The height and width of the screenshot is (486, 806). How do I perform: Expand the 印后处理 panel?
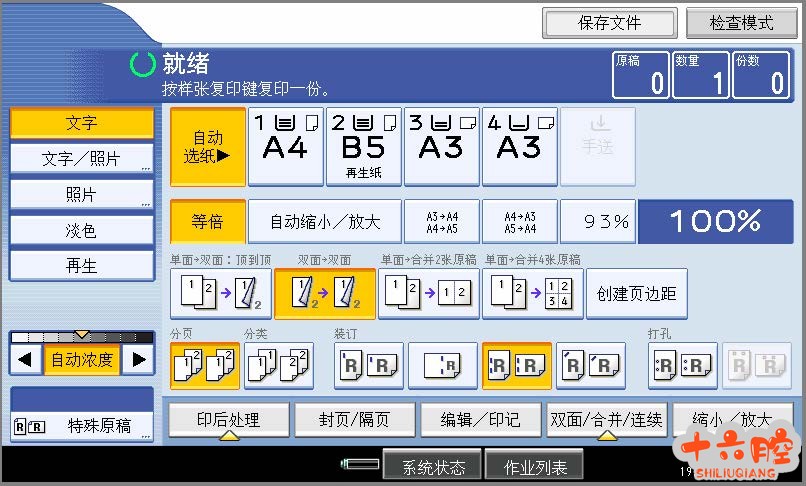tap(228, 420)
